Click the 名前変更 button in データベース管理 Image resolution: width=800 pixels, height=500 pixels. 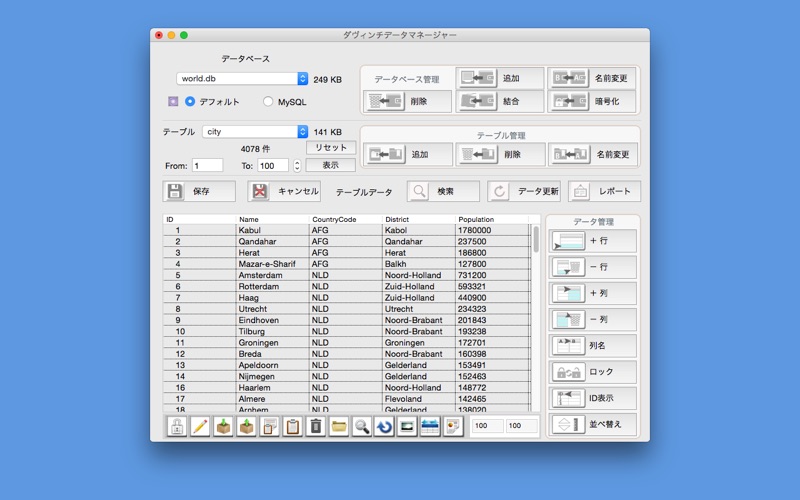pos(592,78)
